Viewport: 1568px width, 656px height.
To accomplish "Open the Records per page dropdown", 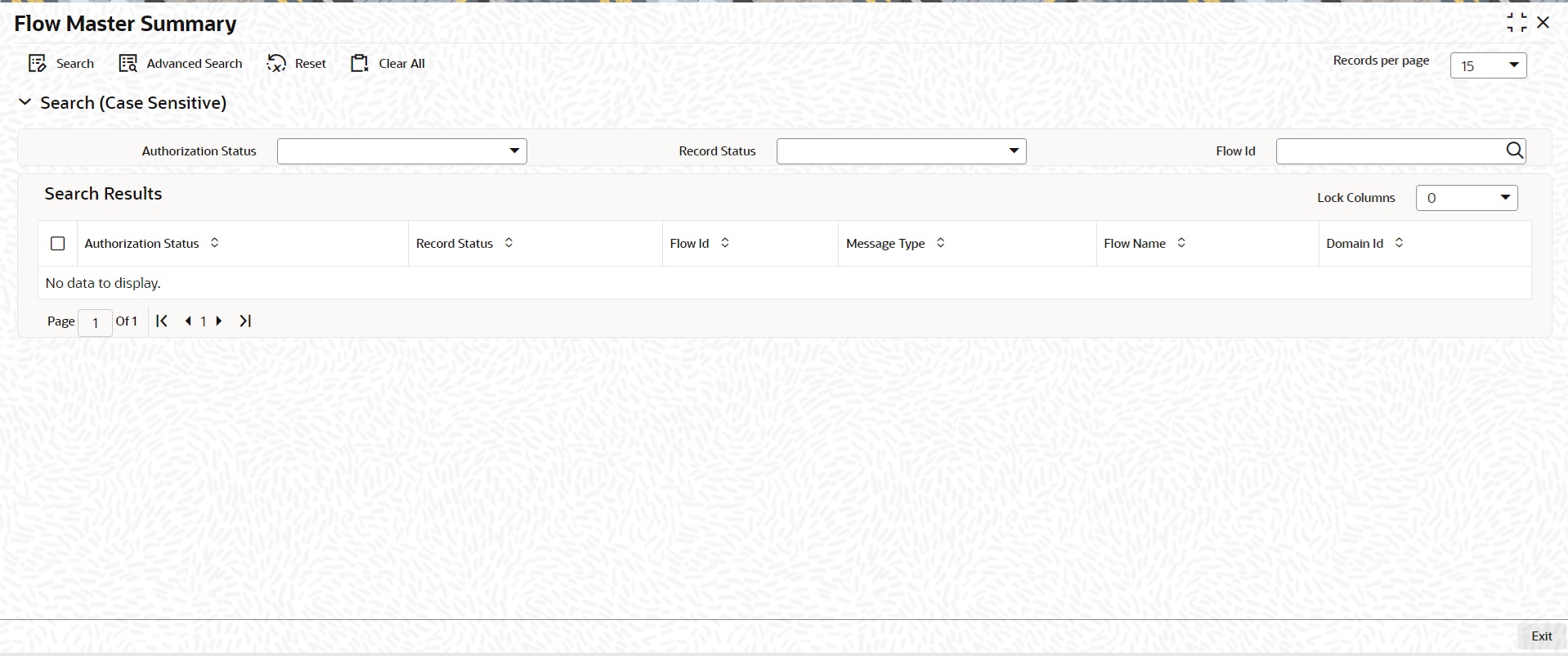I will [1488, 65].
